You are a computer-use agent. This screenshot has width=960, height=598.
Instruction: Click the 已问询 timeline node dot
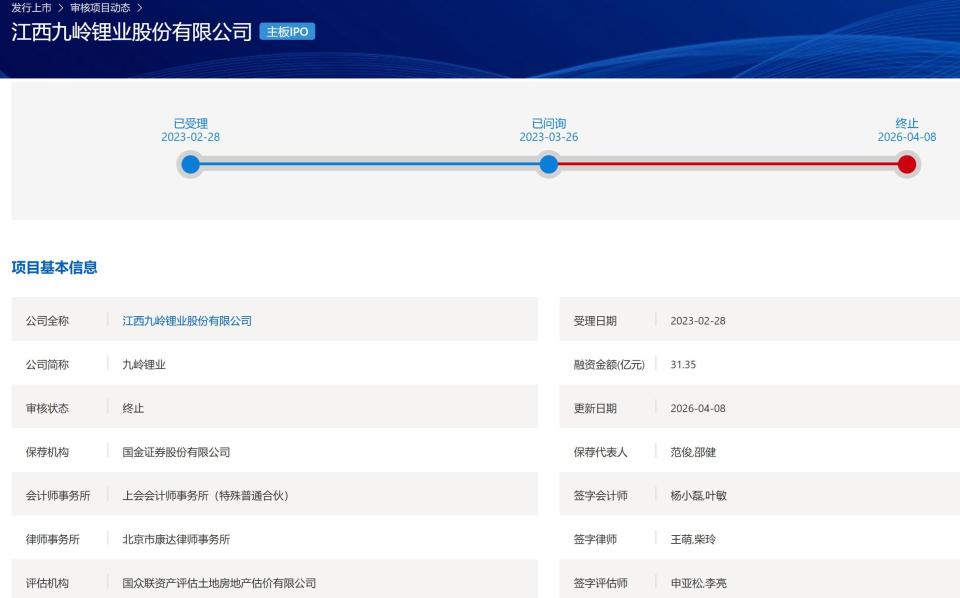[548, 164]
